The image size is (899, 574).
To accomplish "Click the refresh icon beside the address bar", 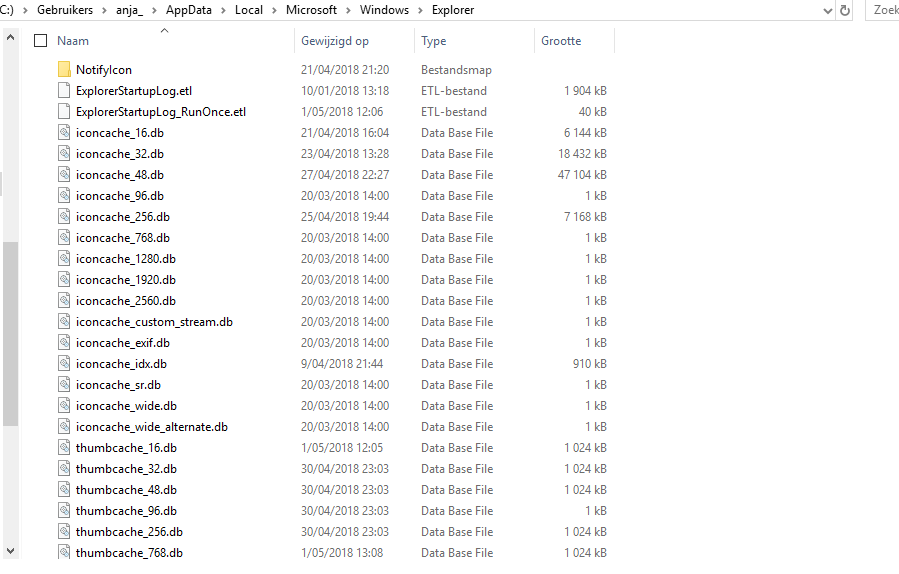I will point(845,10).
